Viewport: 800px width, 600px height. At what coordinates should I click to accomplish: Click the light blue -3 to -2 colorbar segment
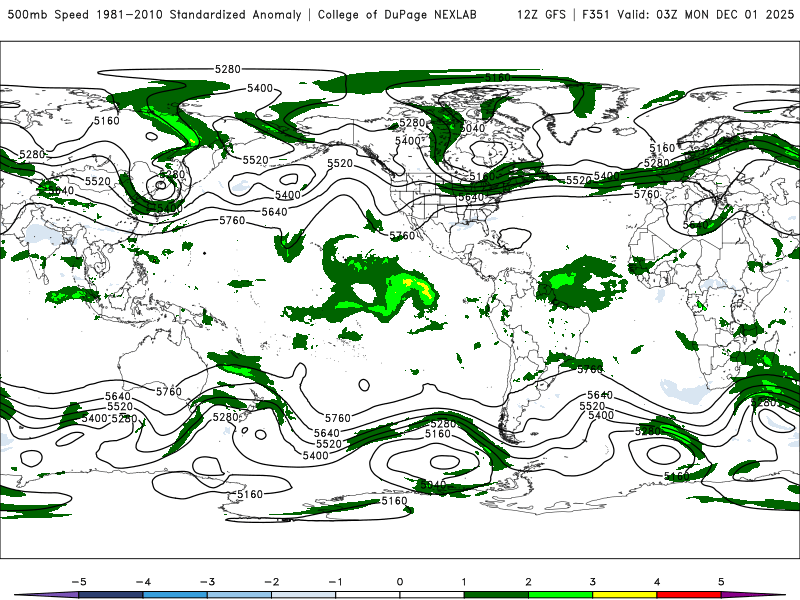[x=239, y=595]
